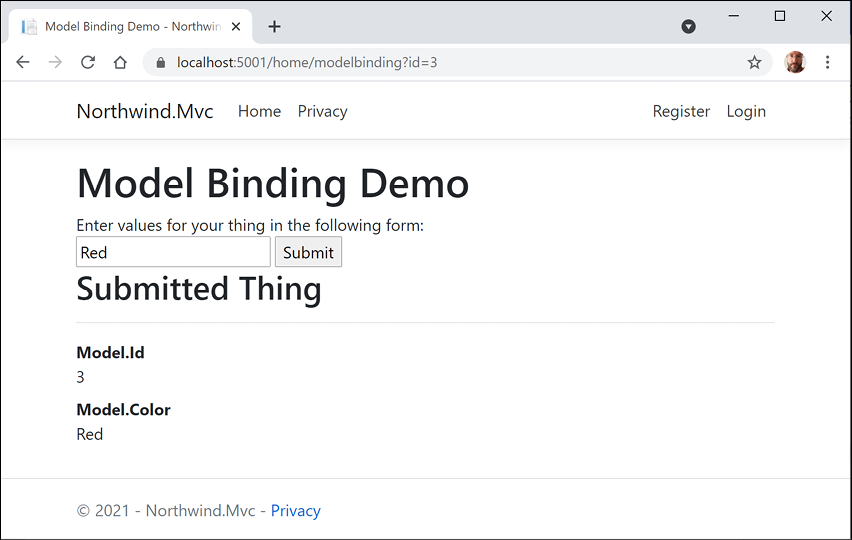Open the Chrome three-dot menu
852x540 pixels.
(827, 62)
